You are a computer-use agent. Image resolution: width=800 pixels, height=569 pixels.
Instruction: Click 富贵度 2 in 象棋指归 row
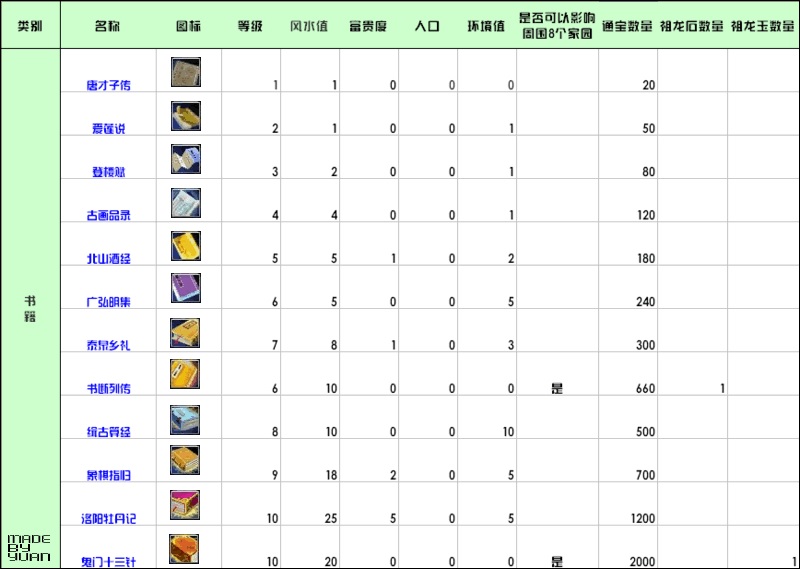point(393,476)
